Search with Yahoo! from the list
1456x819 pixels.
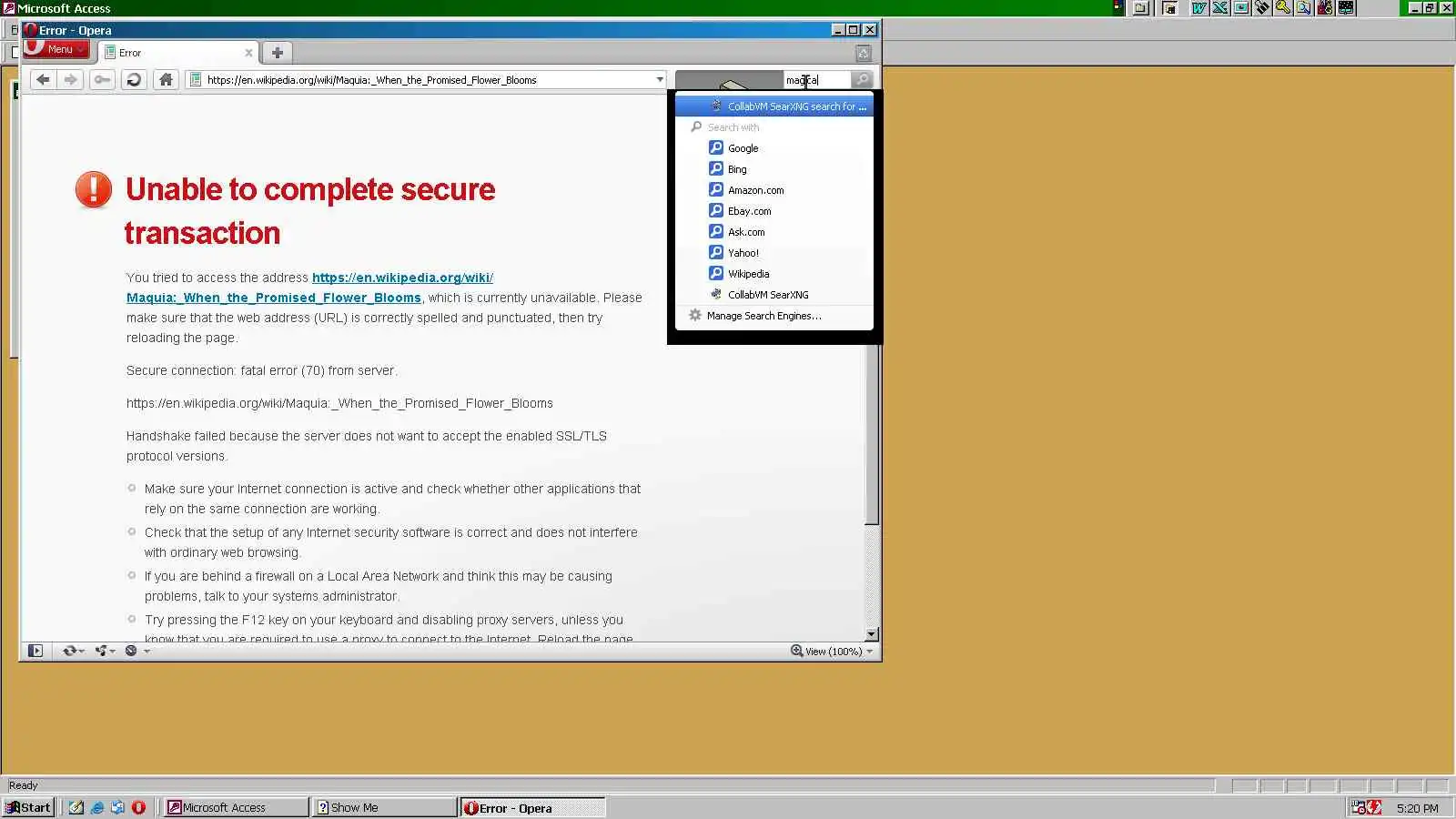coord(774,253)
